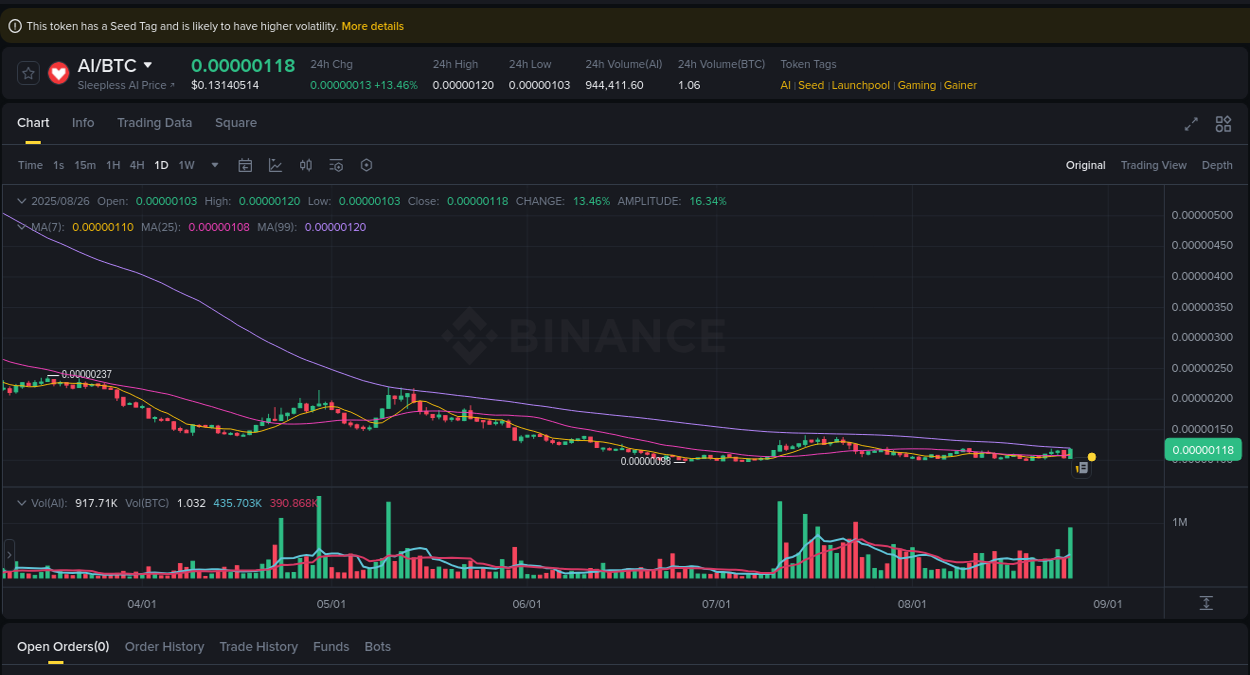Collapse the MA indicators row
1250x675 pixels.
[x=22, y=227]
